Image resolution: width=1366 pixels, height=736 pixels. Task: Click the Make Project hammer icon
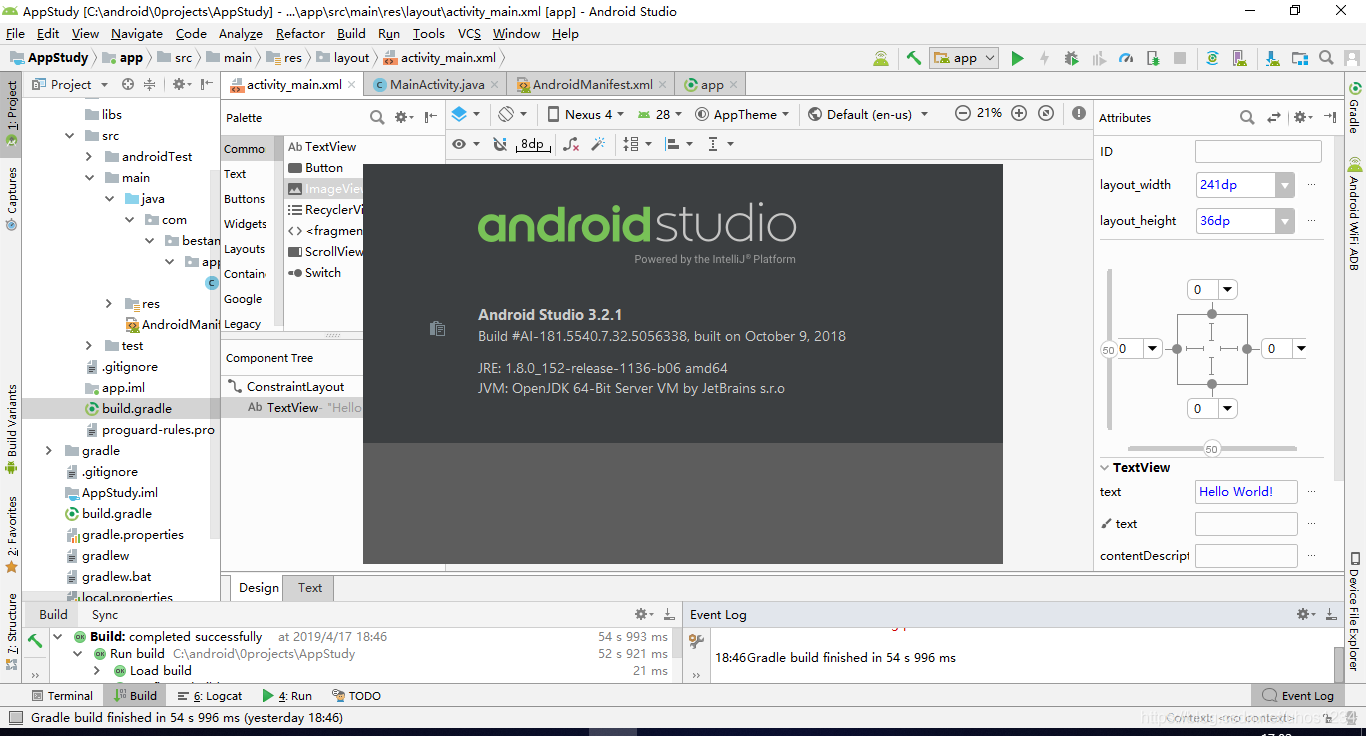[913, 58]
